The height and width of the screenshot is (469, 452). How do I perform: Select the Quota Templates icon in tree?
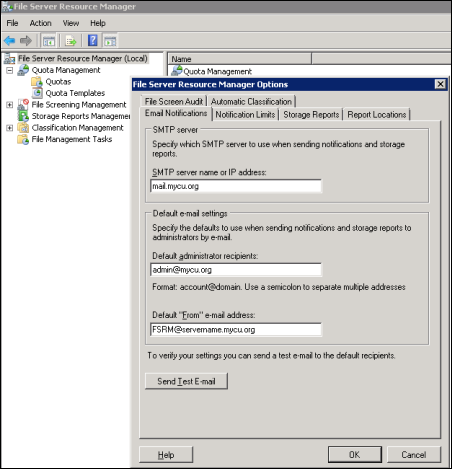[37, 93]
